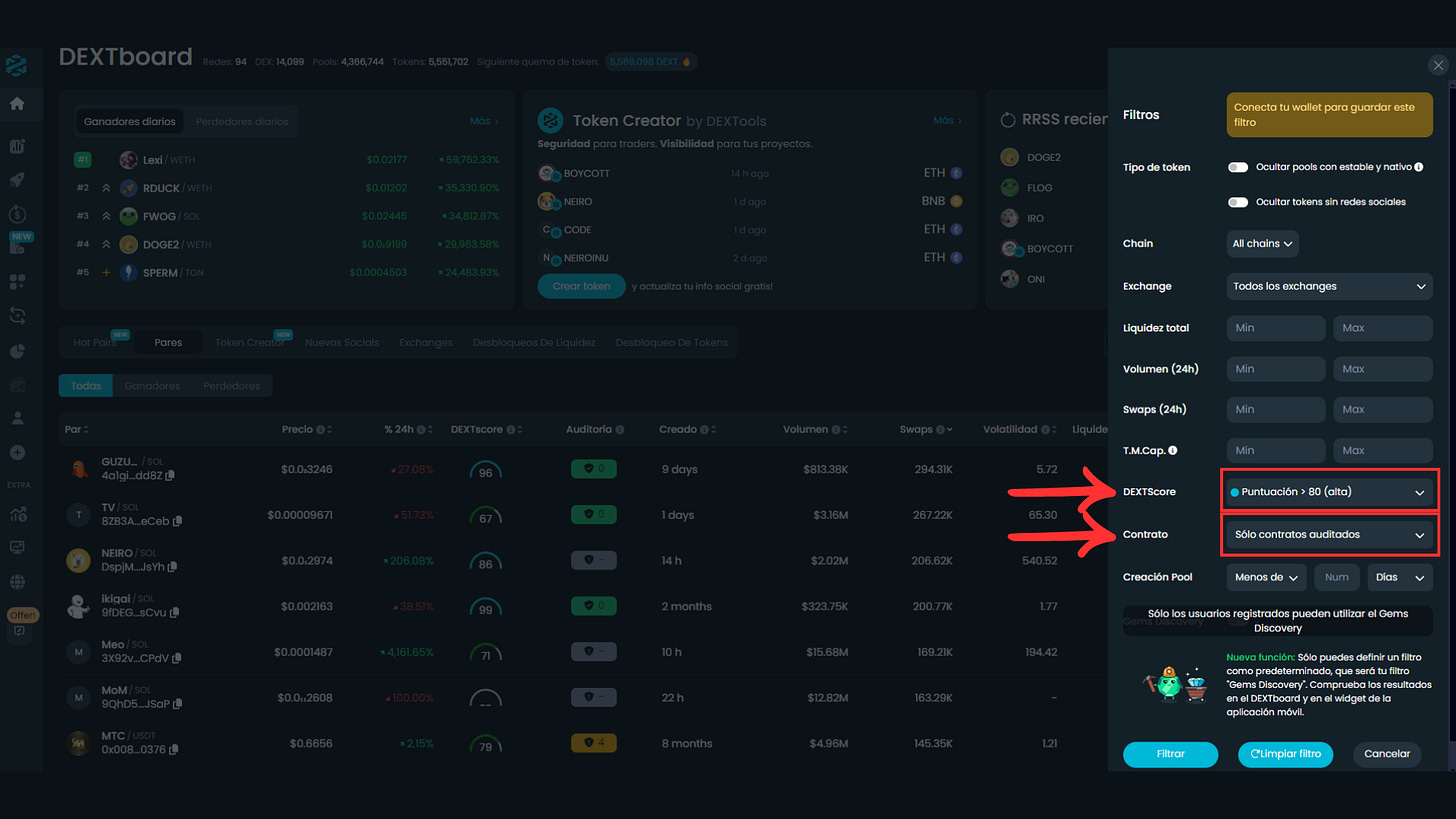Select Perdedores diarios tab

click(x=241, y=122)
